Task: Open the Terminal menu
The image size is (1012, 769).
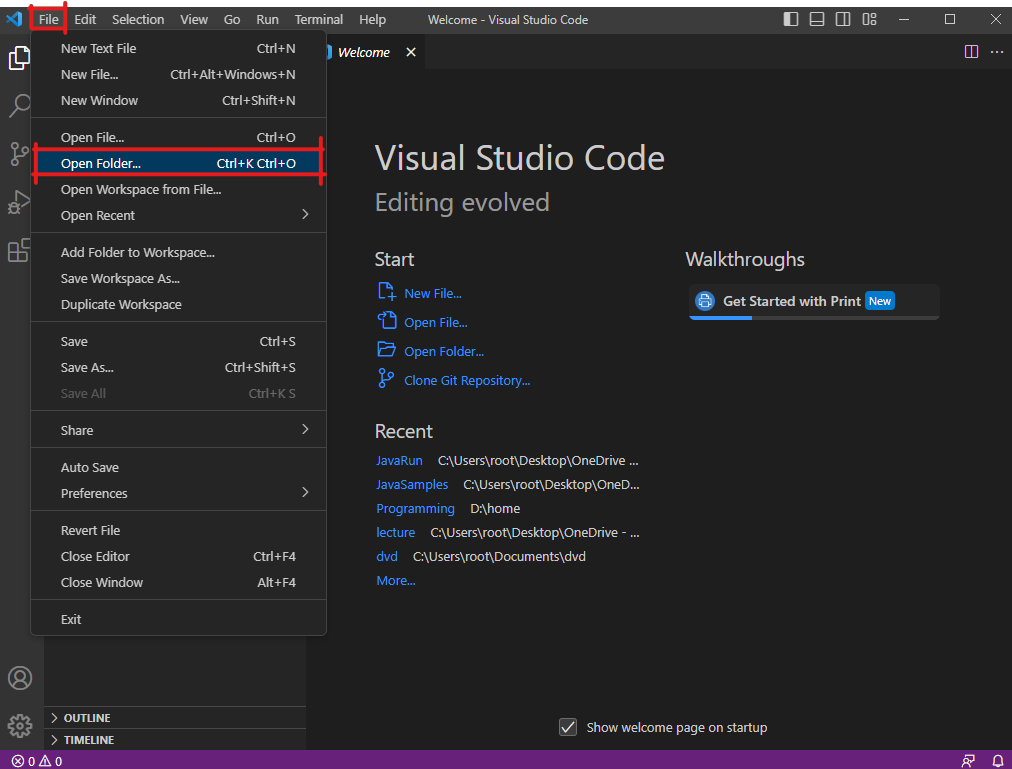Action: [x=319, y=19]
